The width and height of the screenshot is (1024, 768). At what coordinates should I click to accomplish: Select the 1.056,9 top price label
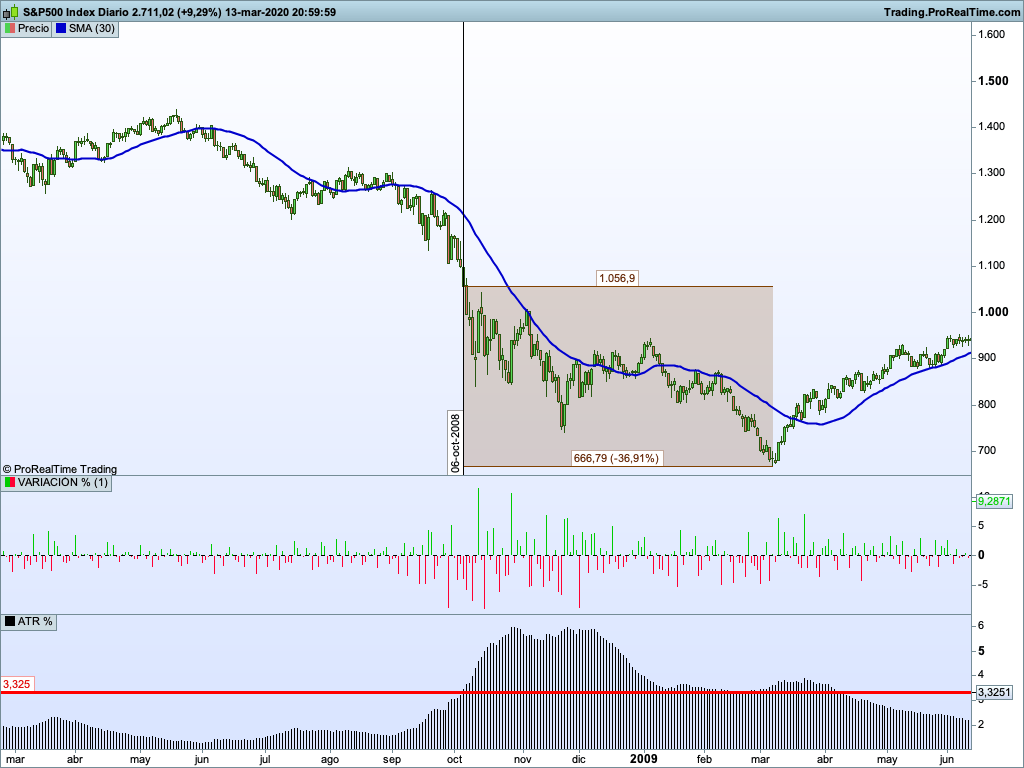616,278
